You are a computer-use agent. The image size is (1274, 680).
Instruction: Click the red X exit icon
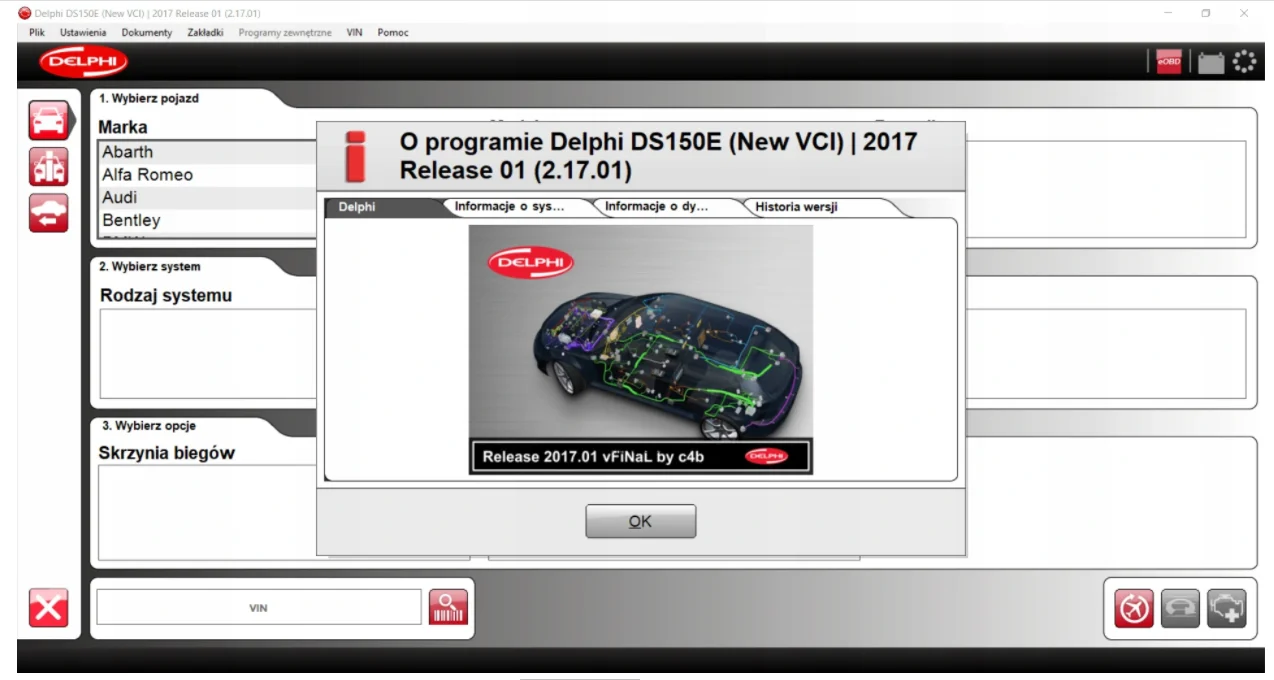point(48,607)
